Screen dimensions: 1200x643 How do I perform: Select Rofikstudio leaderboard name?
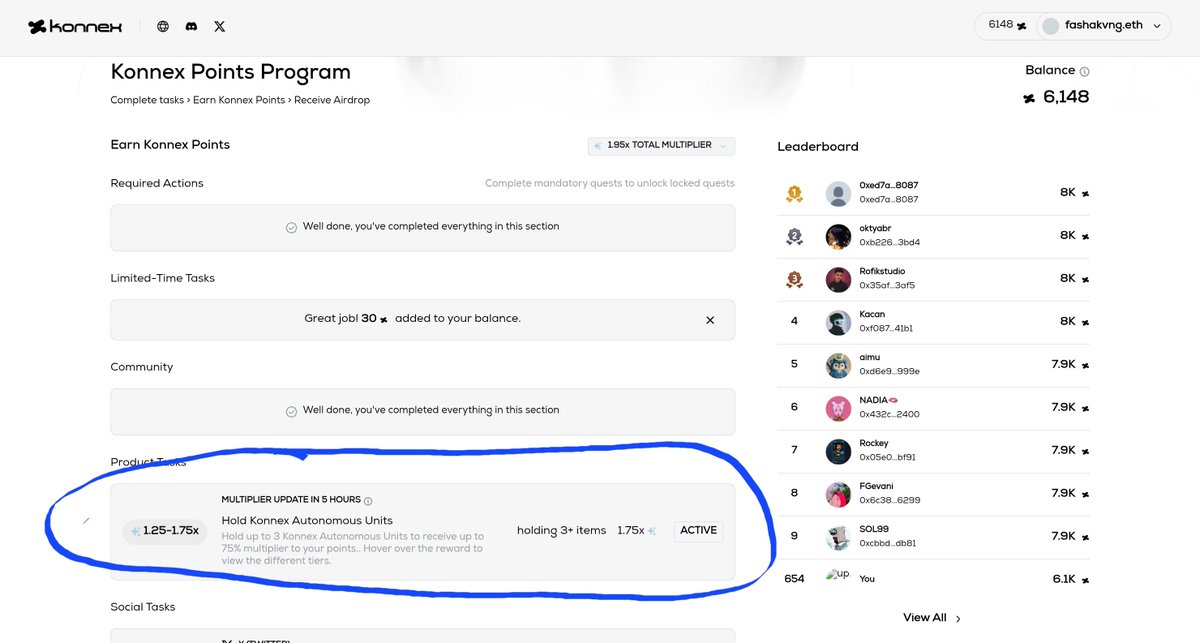click(x=882, y=272)
